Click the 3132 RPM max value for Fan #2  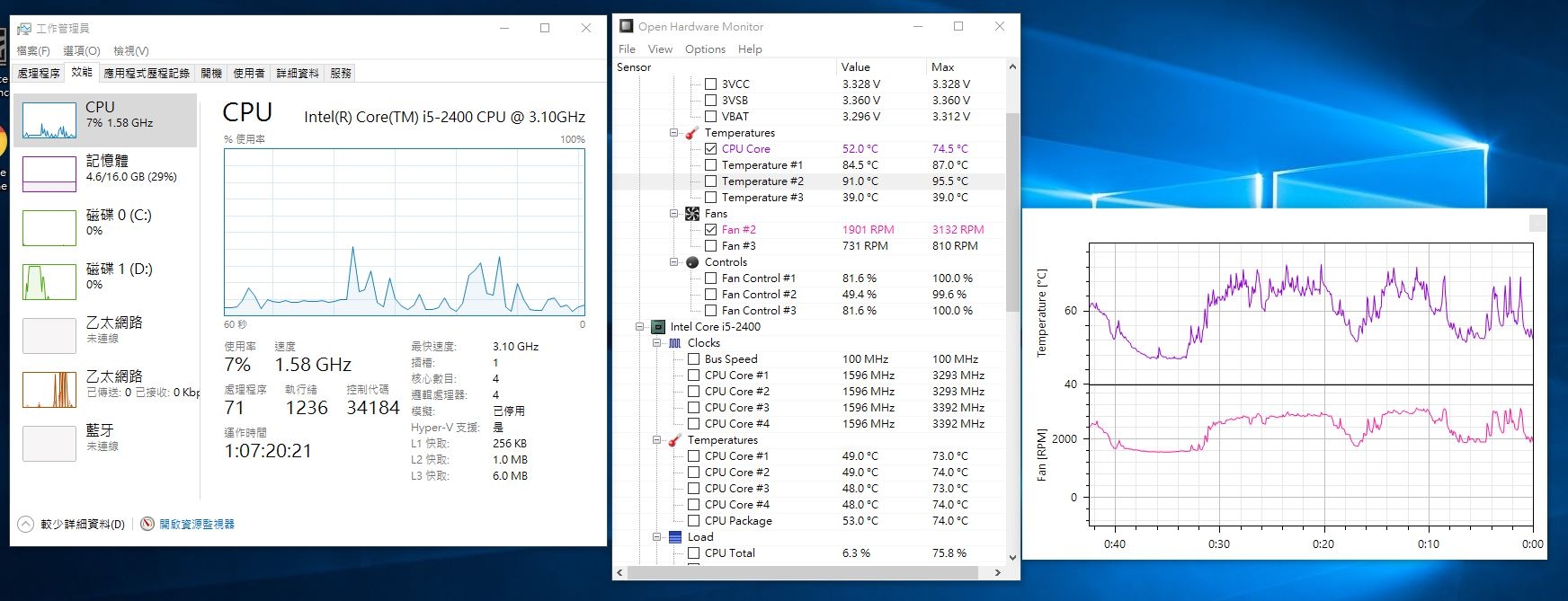tap(958, 230)
